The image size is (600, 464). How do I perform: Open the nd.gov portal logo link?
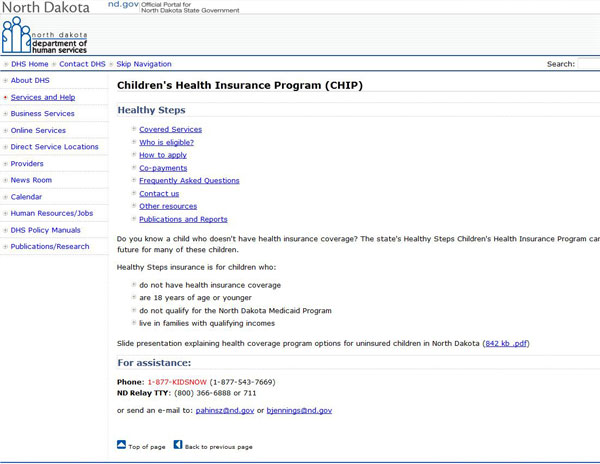click(x=123, y=4)
